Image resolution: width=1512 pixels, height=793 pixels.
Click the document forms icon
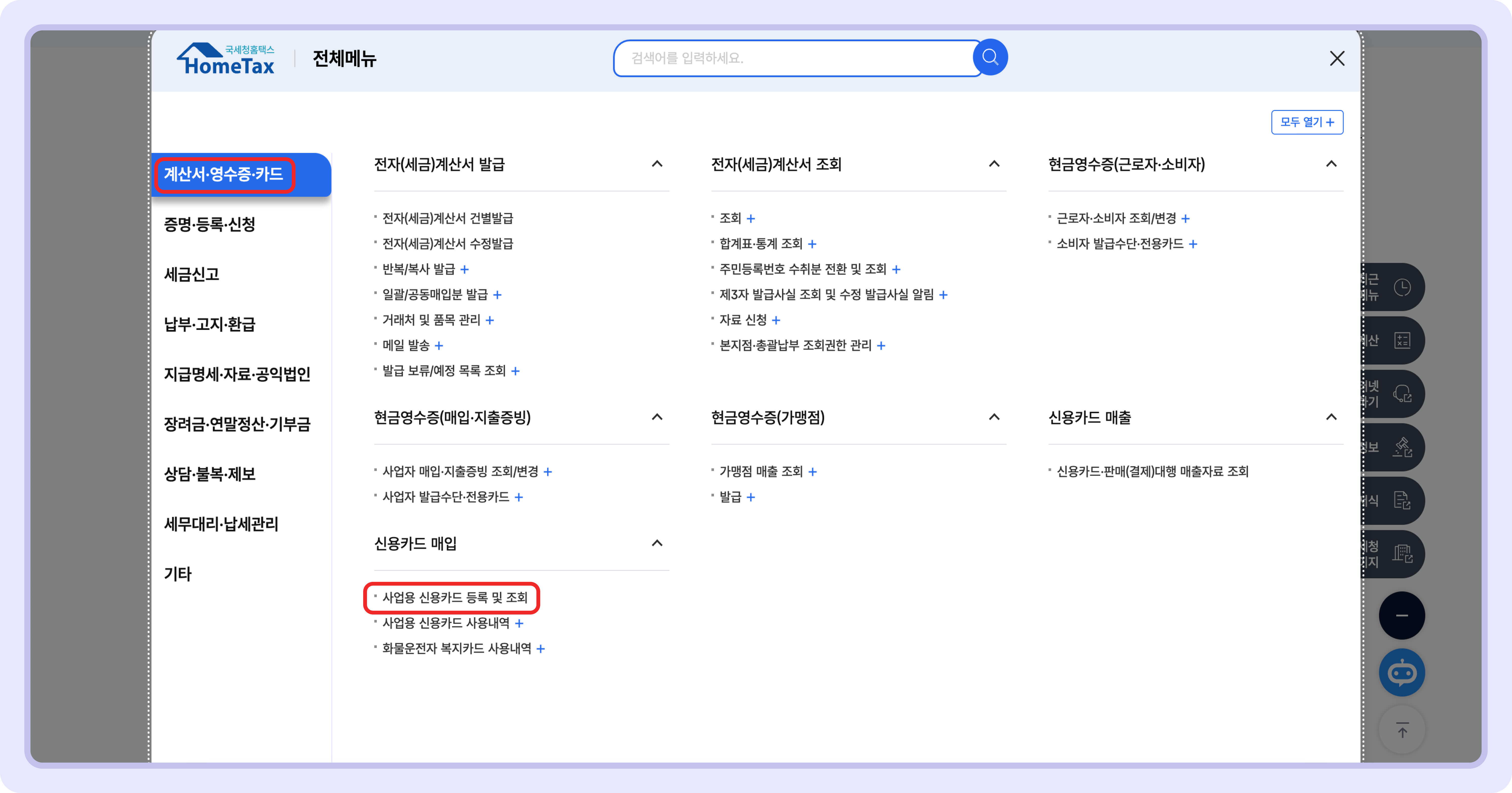point(1402,501)
